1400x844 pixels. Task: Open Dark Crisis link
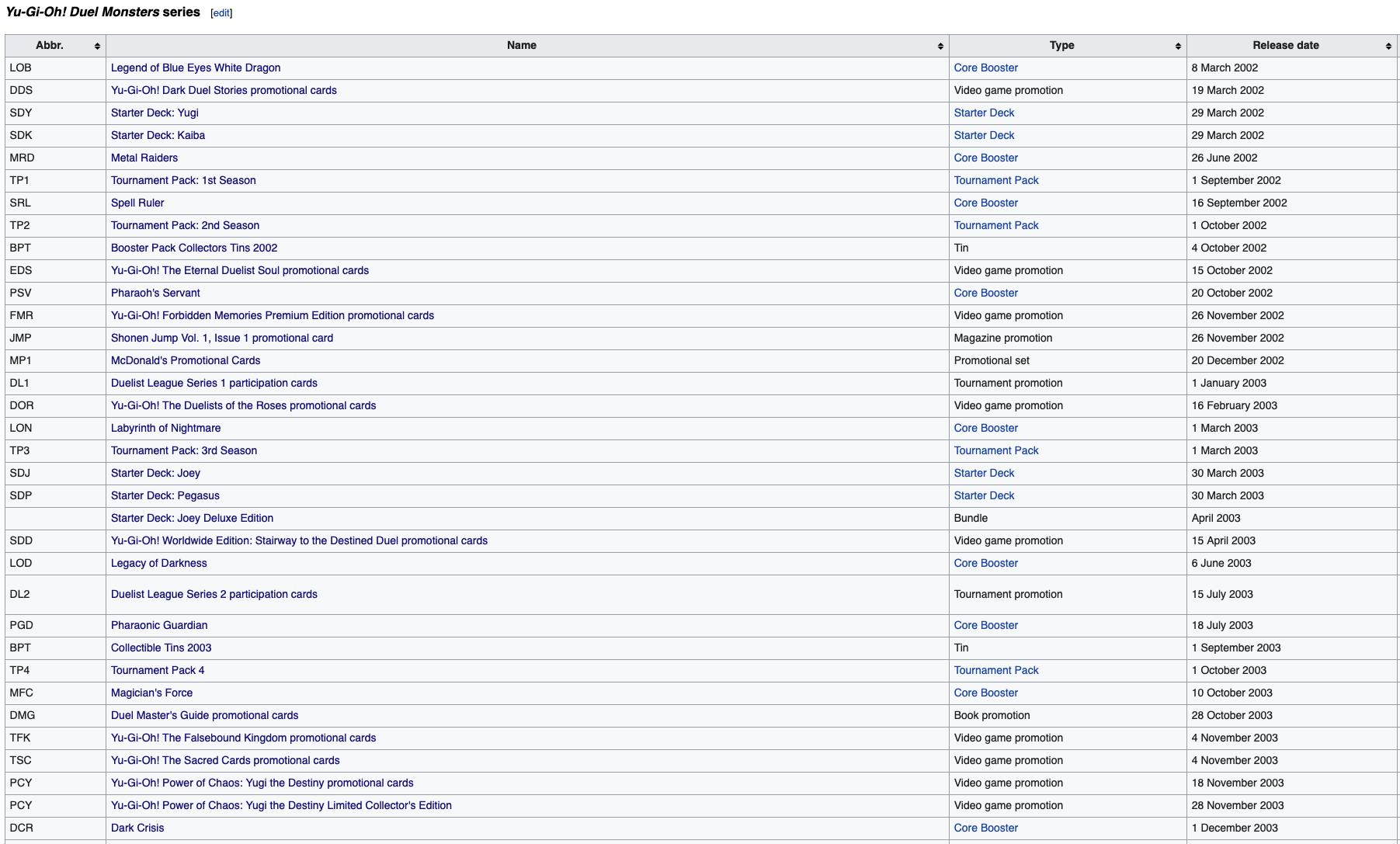pyautogui.click(x=137, y=828)
